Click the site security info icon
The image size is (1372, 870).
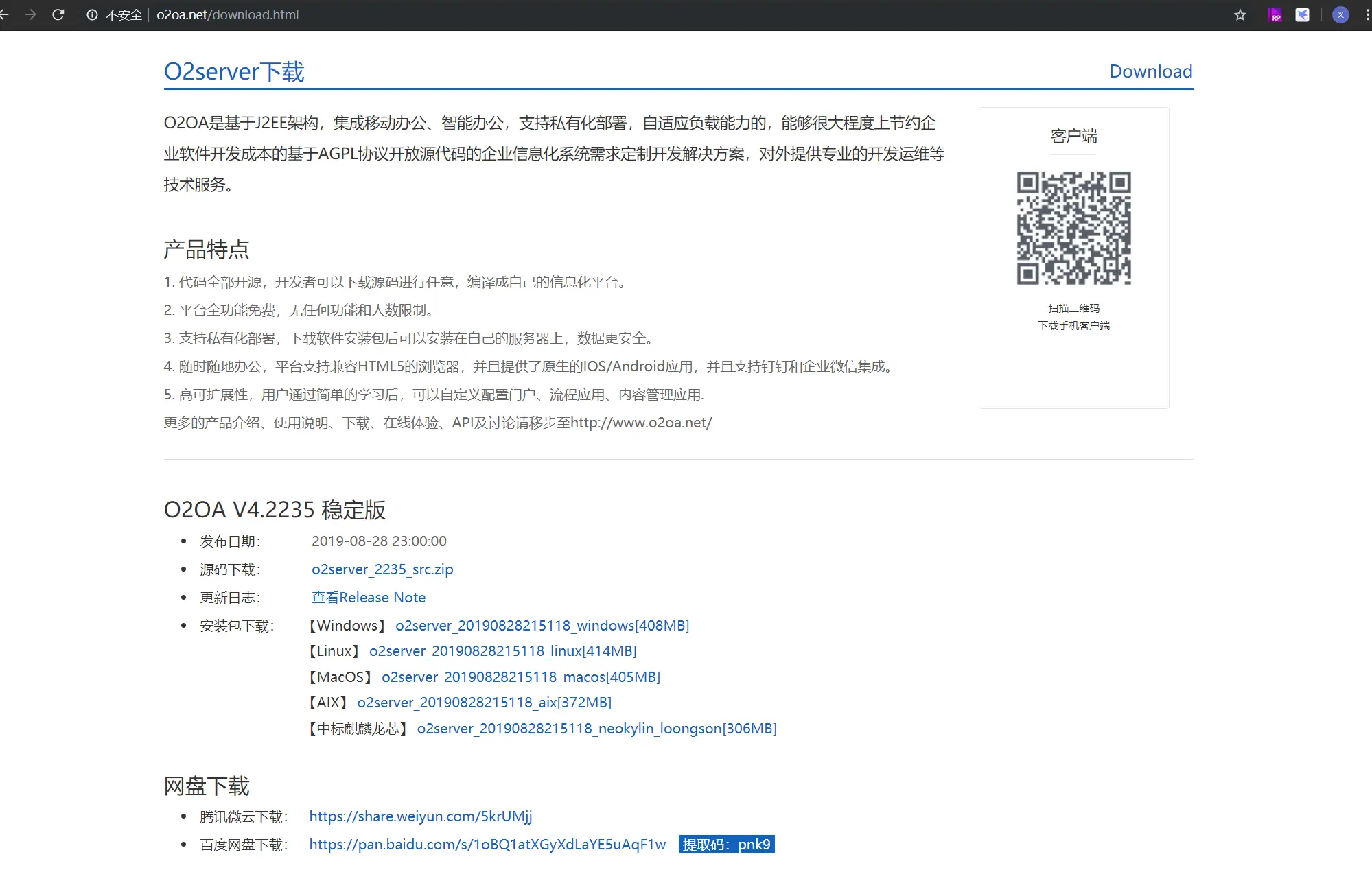(x=92, y=14)
